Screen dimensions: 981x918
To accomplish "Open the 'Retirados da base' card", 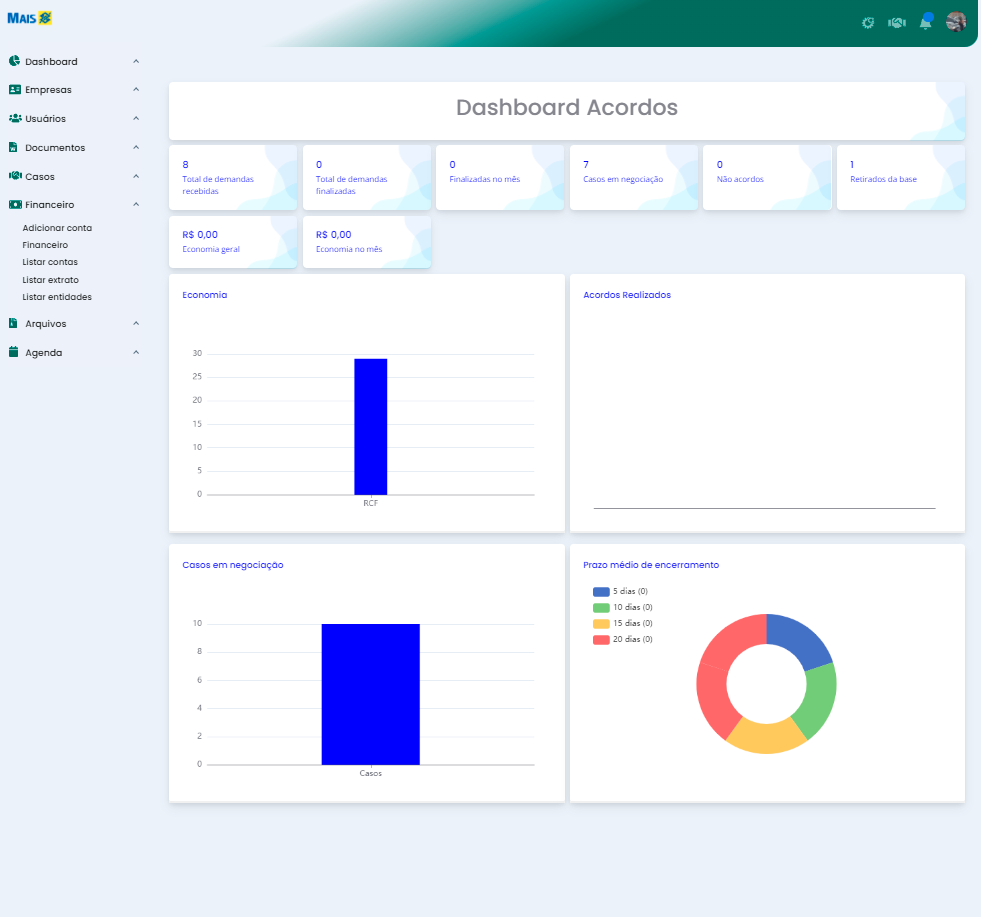I will (900, 177).
